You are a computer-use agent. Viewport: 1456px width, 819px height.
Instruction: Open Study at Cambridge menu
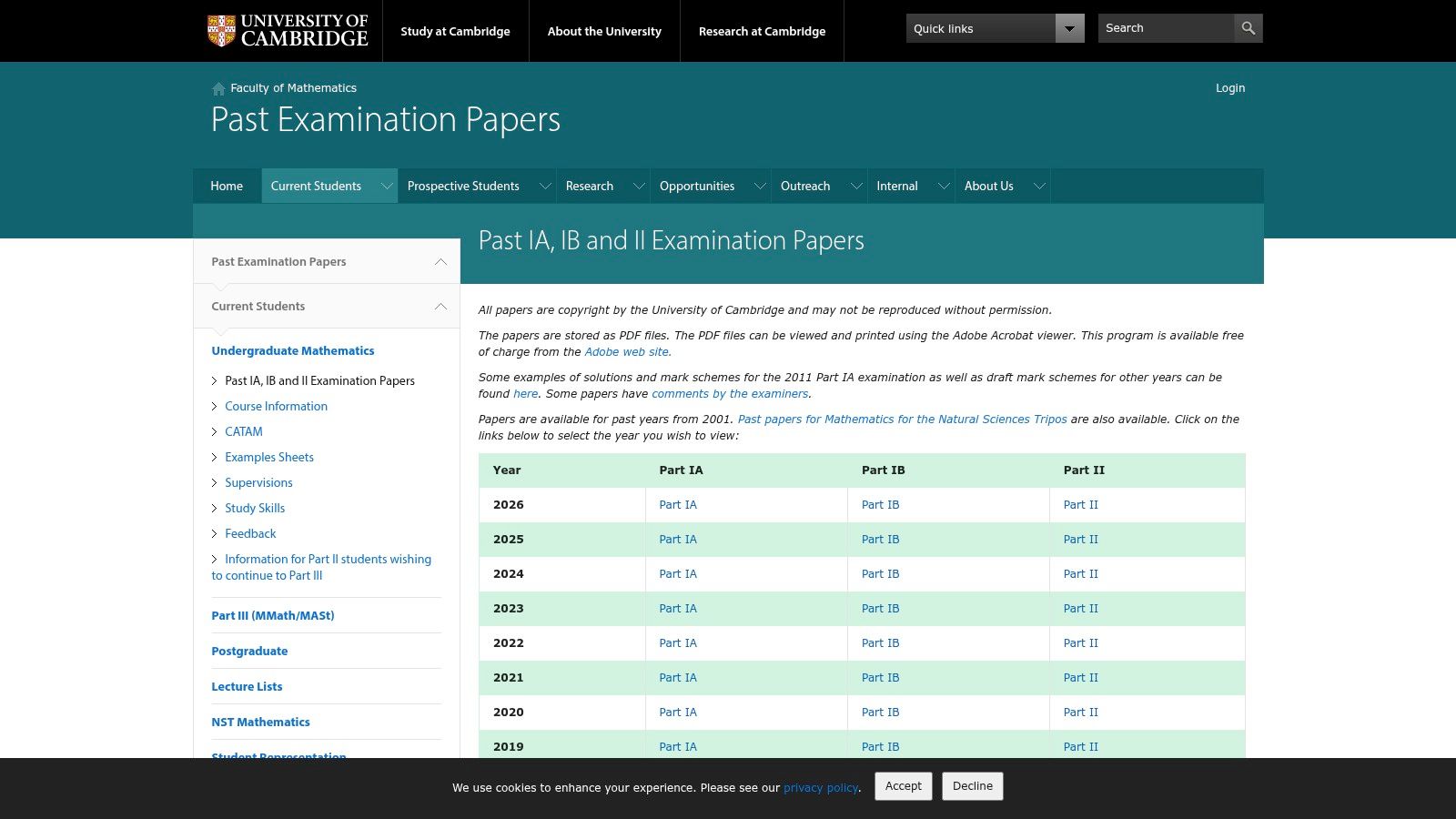455,31
